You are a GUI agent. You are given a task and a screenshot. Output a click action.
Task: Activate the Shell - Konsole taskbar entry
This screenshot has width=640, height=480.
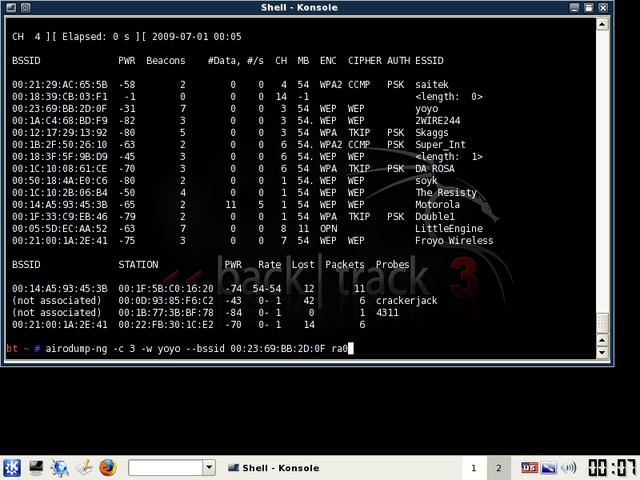[x=273, y=468]
